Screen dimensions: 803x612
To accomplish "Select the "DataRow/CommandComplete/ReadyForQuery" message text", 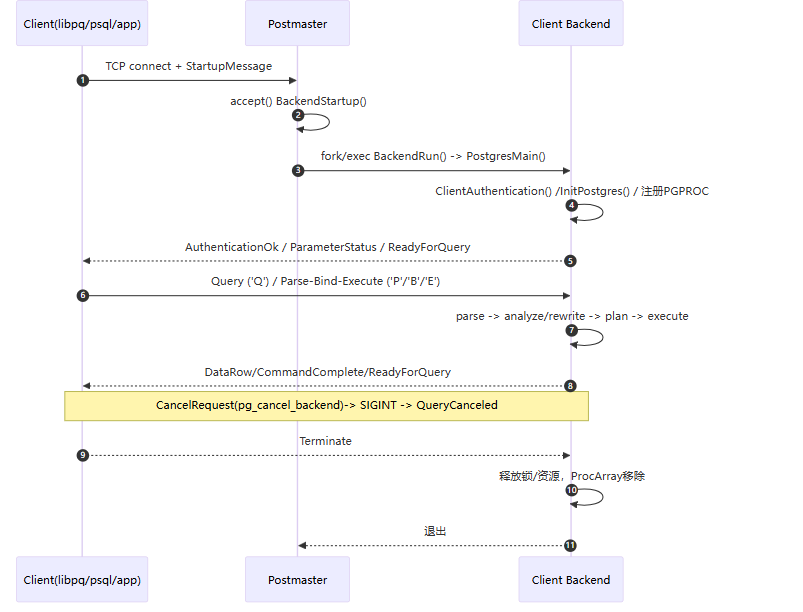I will (x=327, y=372).
